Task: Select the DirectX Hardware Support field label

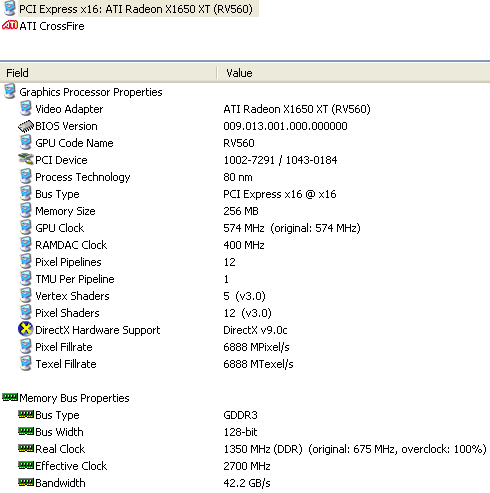Action: (x=98, y=330)
